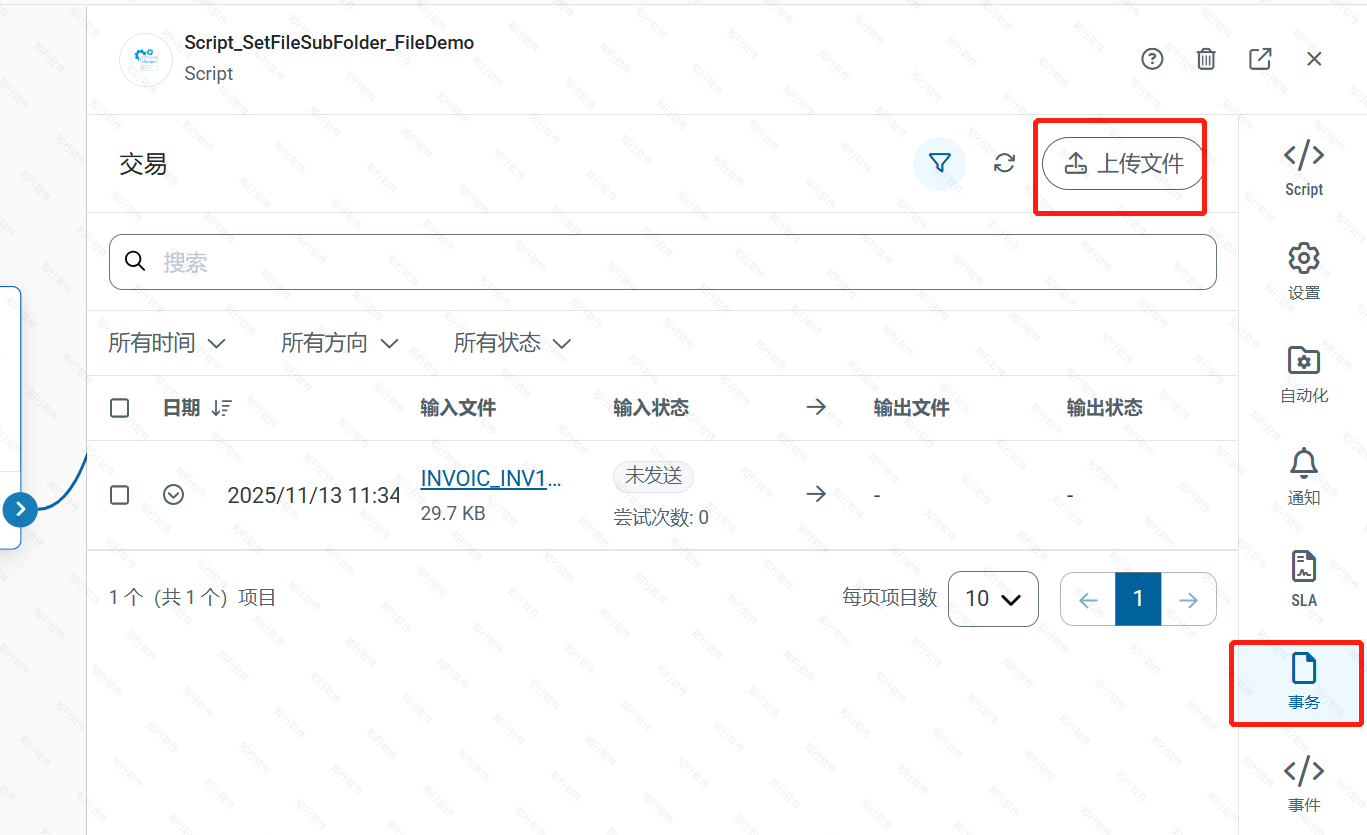Change items per page dropdown
The image size is (1367, 835).
[992, 599]
